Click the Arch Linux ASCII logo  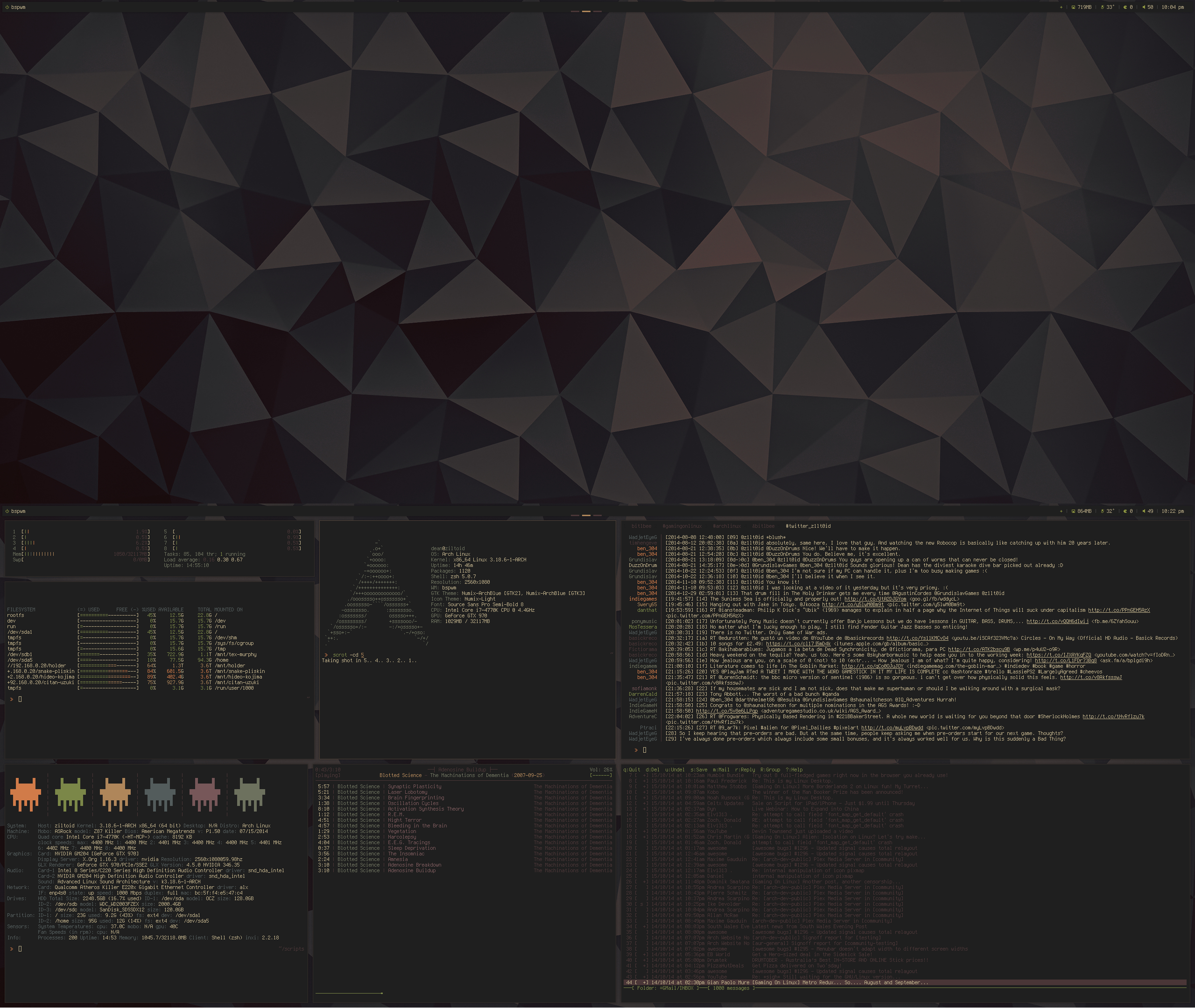[377, 593]
